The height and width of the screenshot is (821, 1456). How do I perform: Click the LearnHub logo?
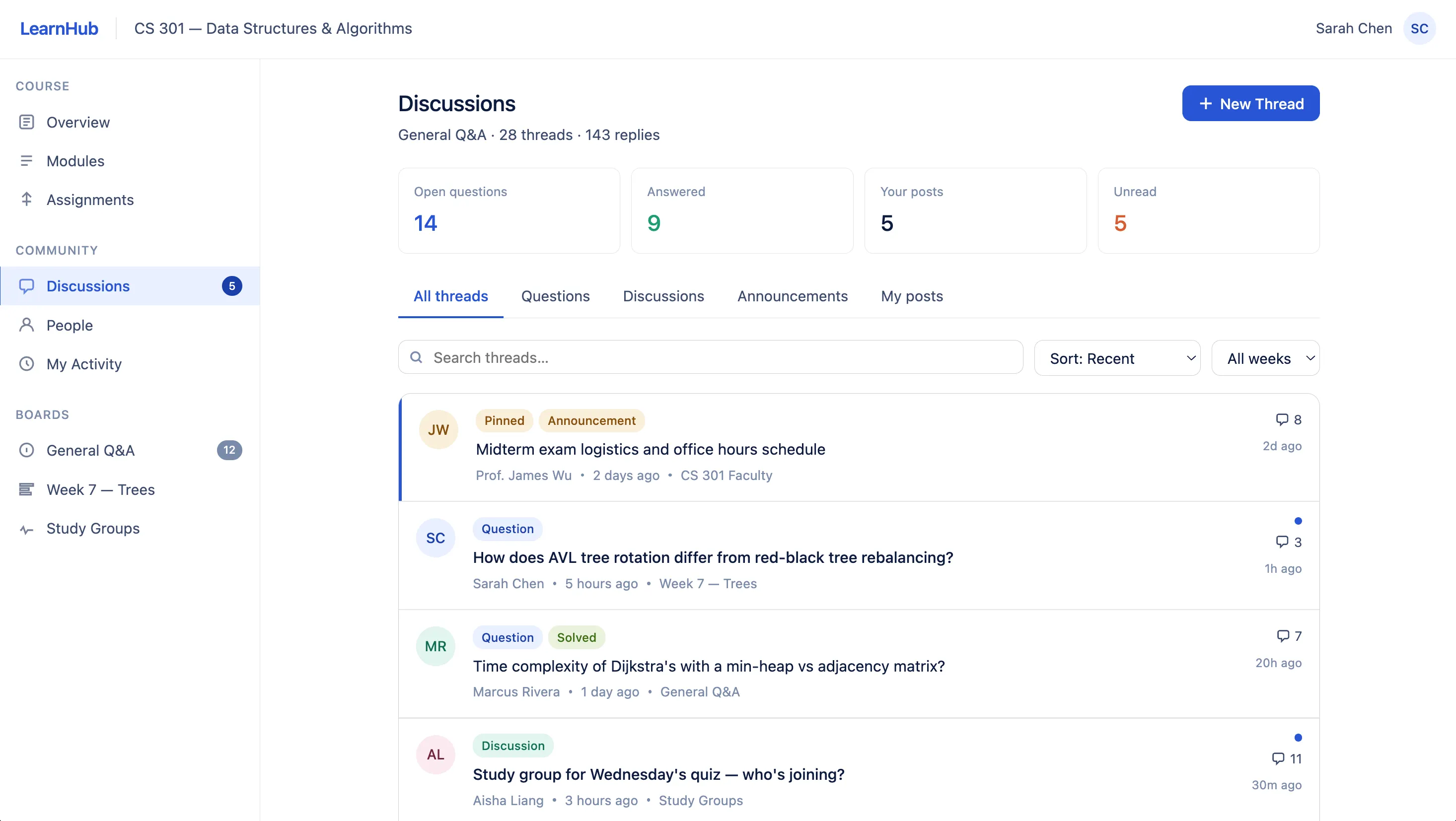[x=59, y=28]
